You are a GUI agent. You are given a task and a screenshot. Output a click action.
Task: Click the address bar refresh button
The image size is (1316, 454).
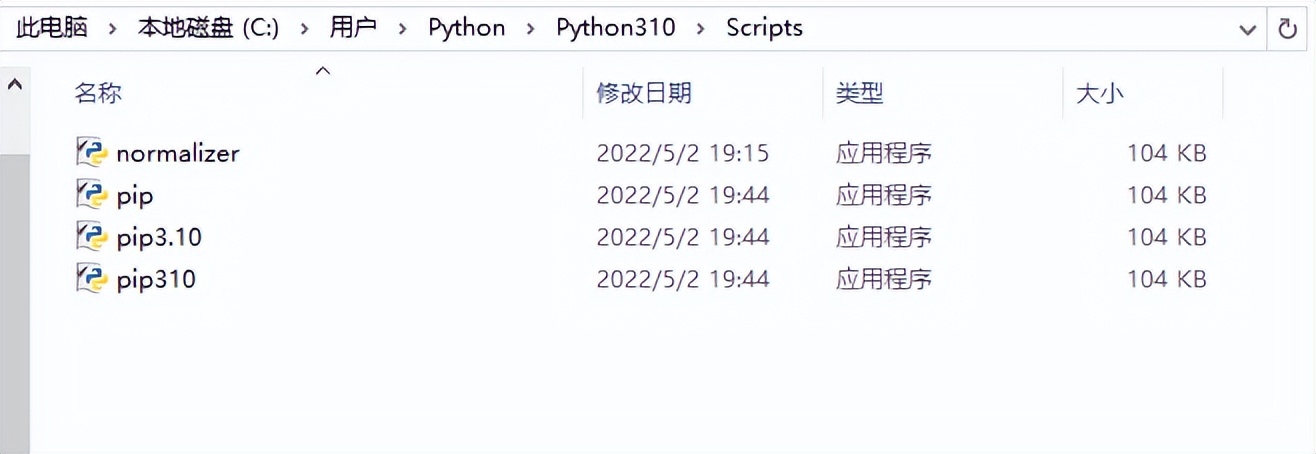coord(1288,29)
